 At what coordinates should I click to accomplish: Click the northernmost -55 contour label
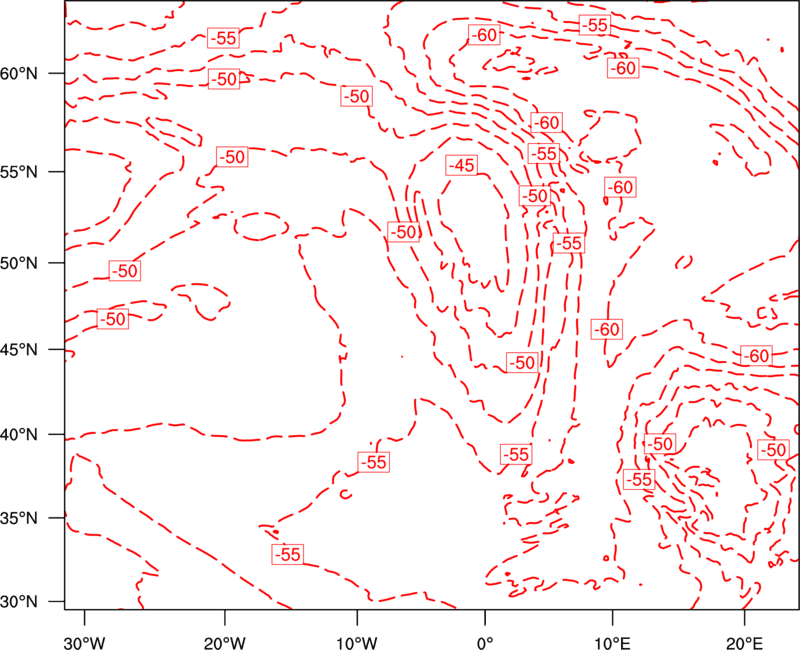point(595,24)
